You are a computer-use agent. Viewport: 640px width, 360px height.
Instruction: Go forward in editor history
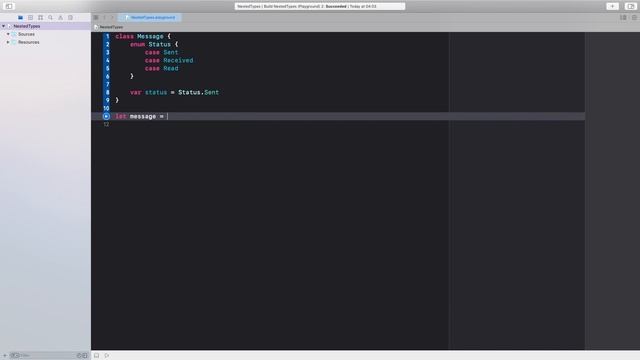(112, 18)
